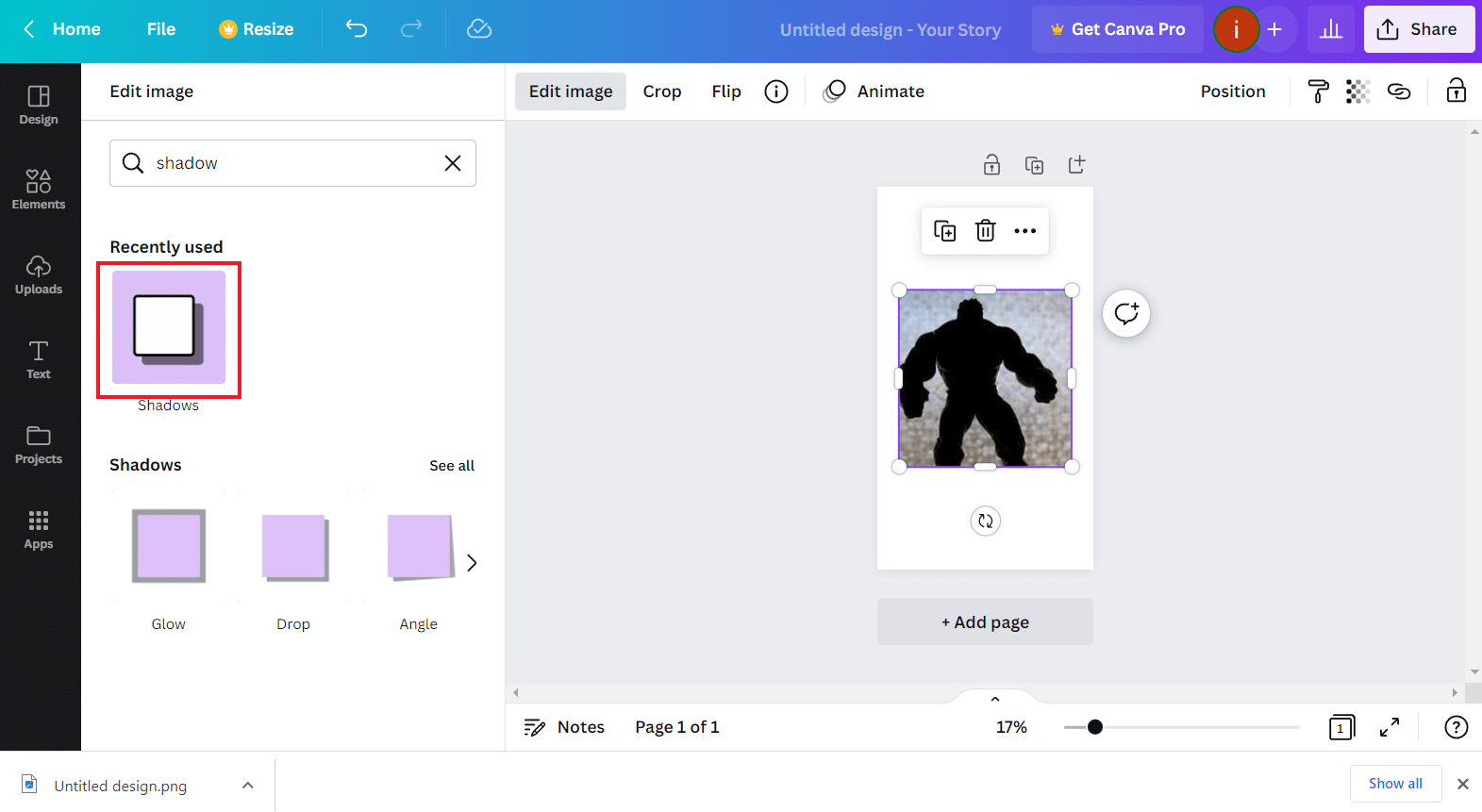The width and height of the screenshot is (1482, 812).
Task: Open the Projects sidebar panel
Action: [x=39, y=444]
